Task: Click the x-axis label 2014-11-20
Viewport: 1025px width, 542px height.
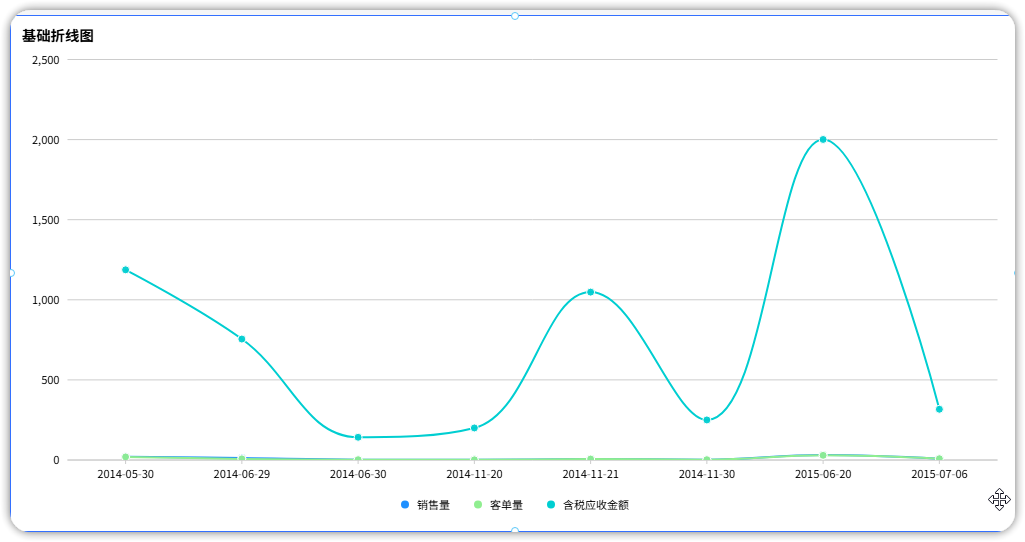Action: click(475, 474)
